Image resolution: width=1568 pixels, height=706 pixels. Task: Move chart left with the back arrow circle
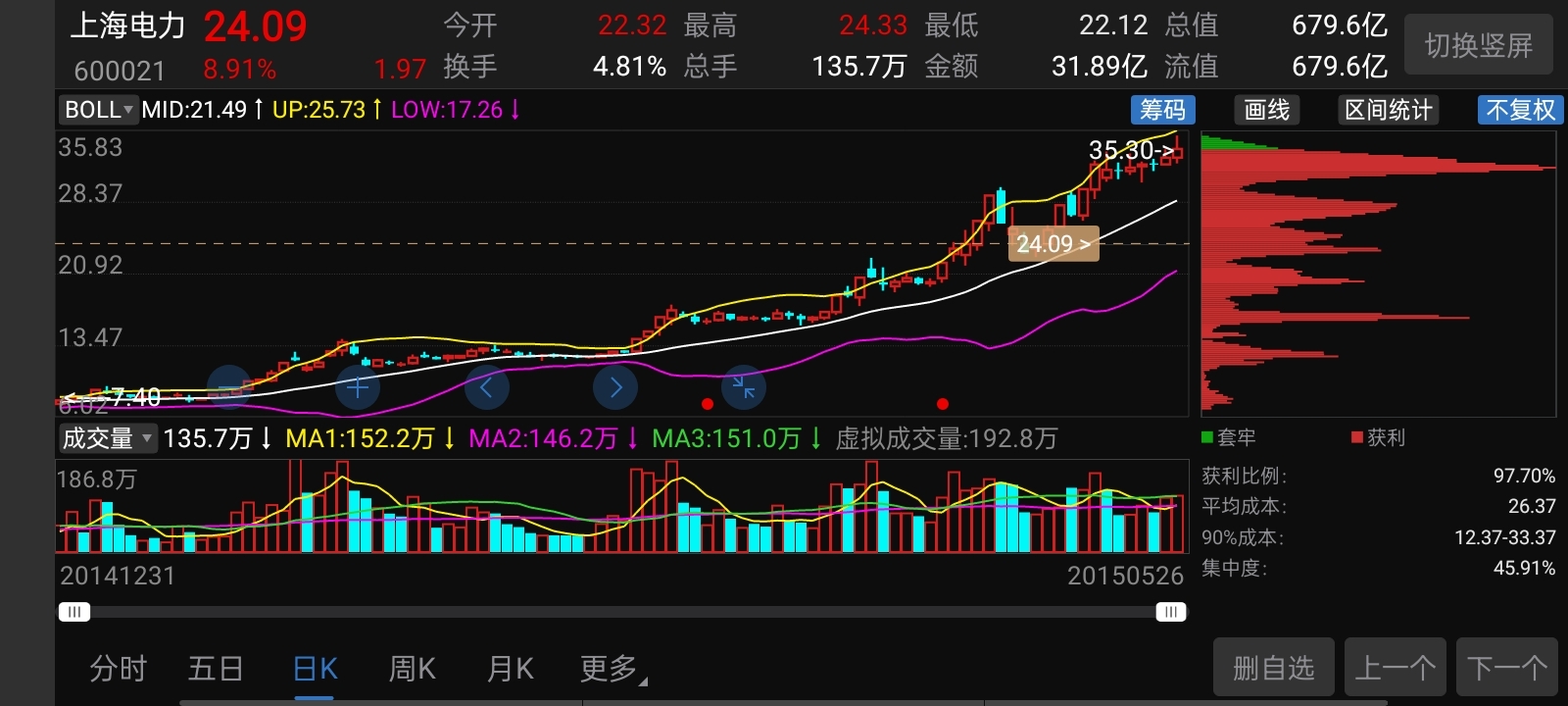pyautogui.click(x=487, y=388)
